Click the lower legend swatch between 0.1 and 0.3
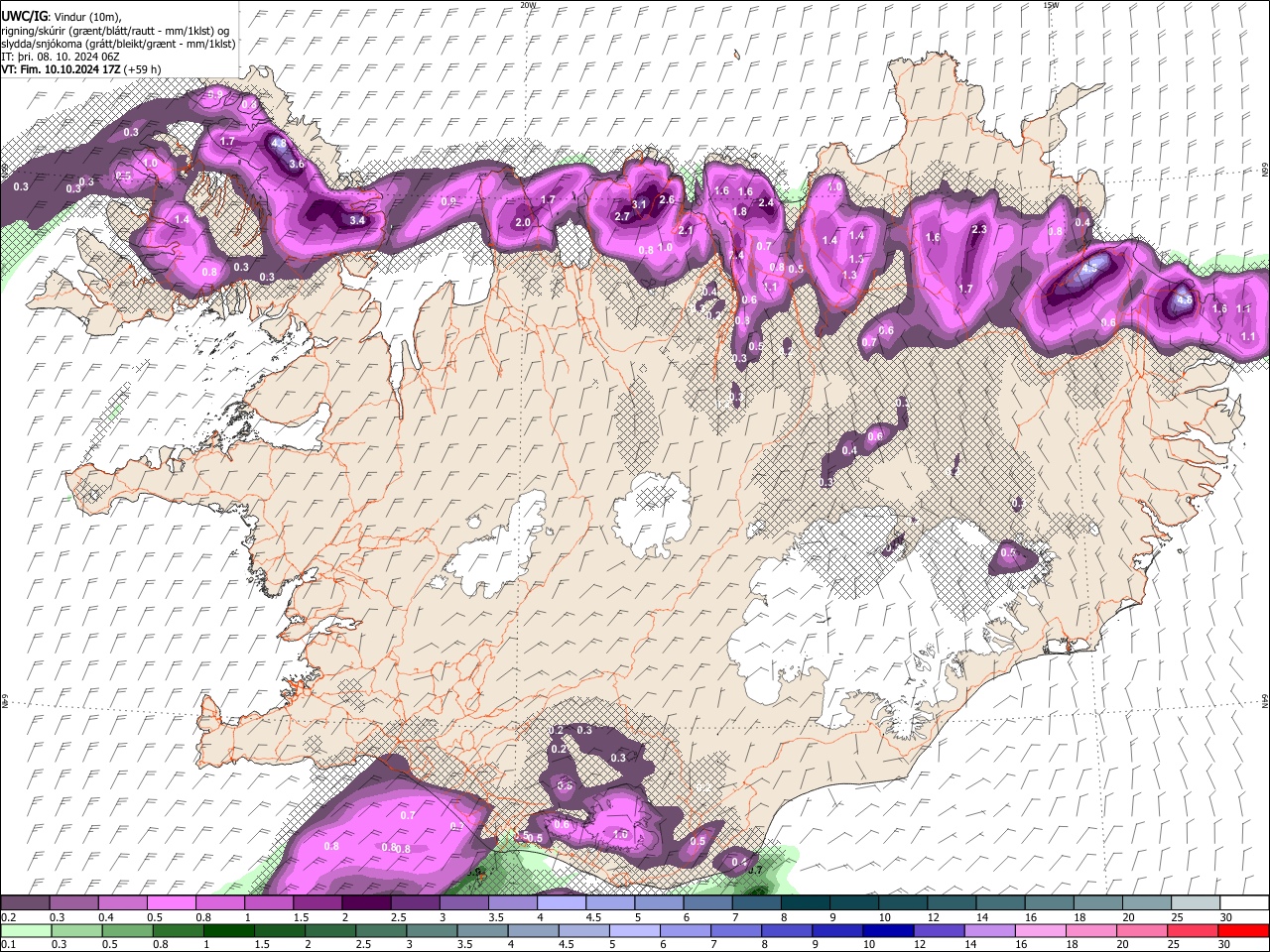The width and height of the screenshot is (1270, 952). [25, 930]
